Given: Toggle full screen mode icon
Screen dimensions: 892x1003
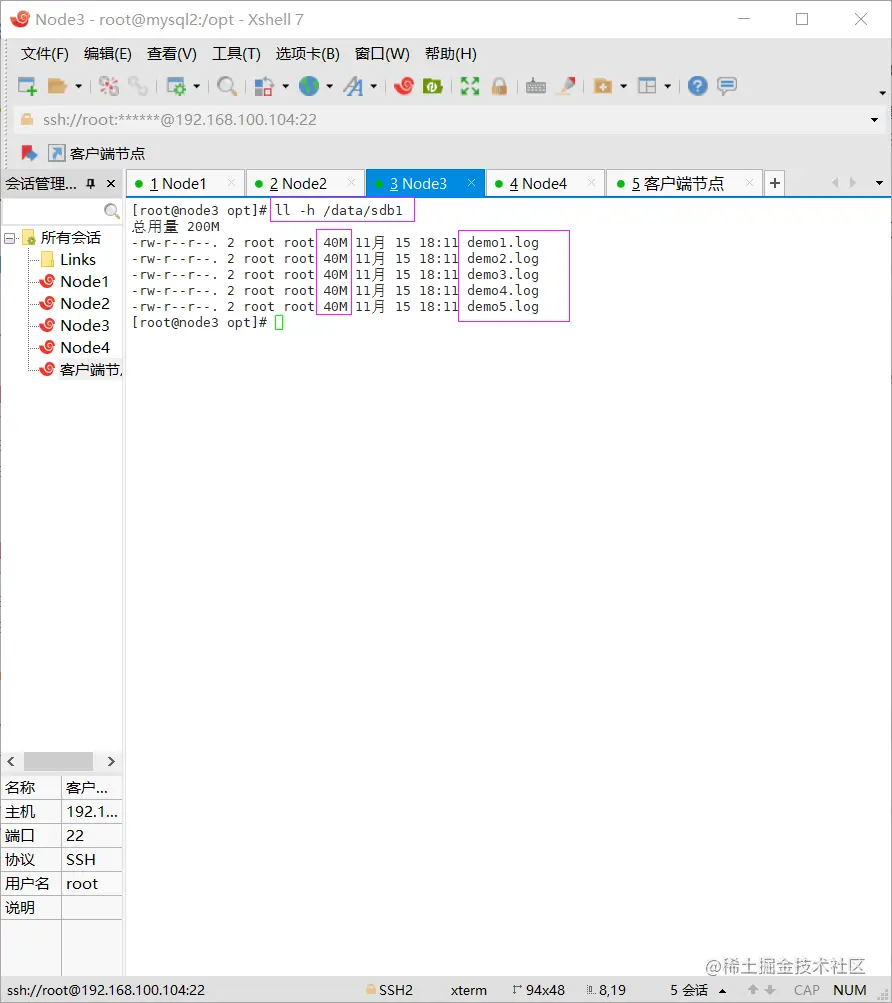Looking at the screenshot, I should click(x=470, y=86).
